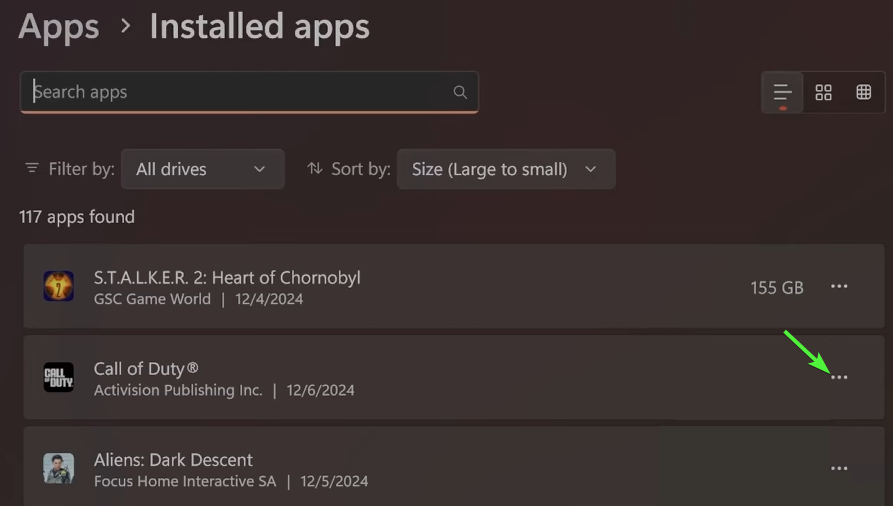Open more options for Aliens: Dark Descent
893x506 pixels.
point(839,468)
